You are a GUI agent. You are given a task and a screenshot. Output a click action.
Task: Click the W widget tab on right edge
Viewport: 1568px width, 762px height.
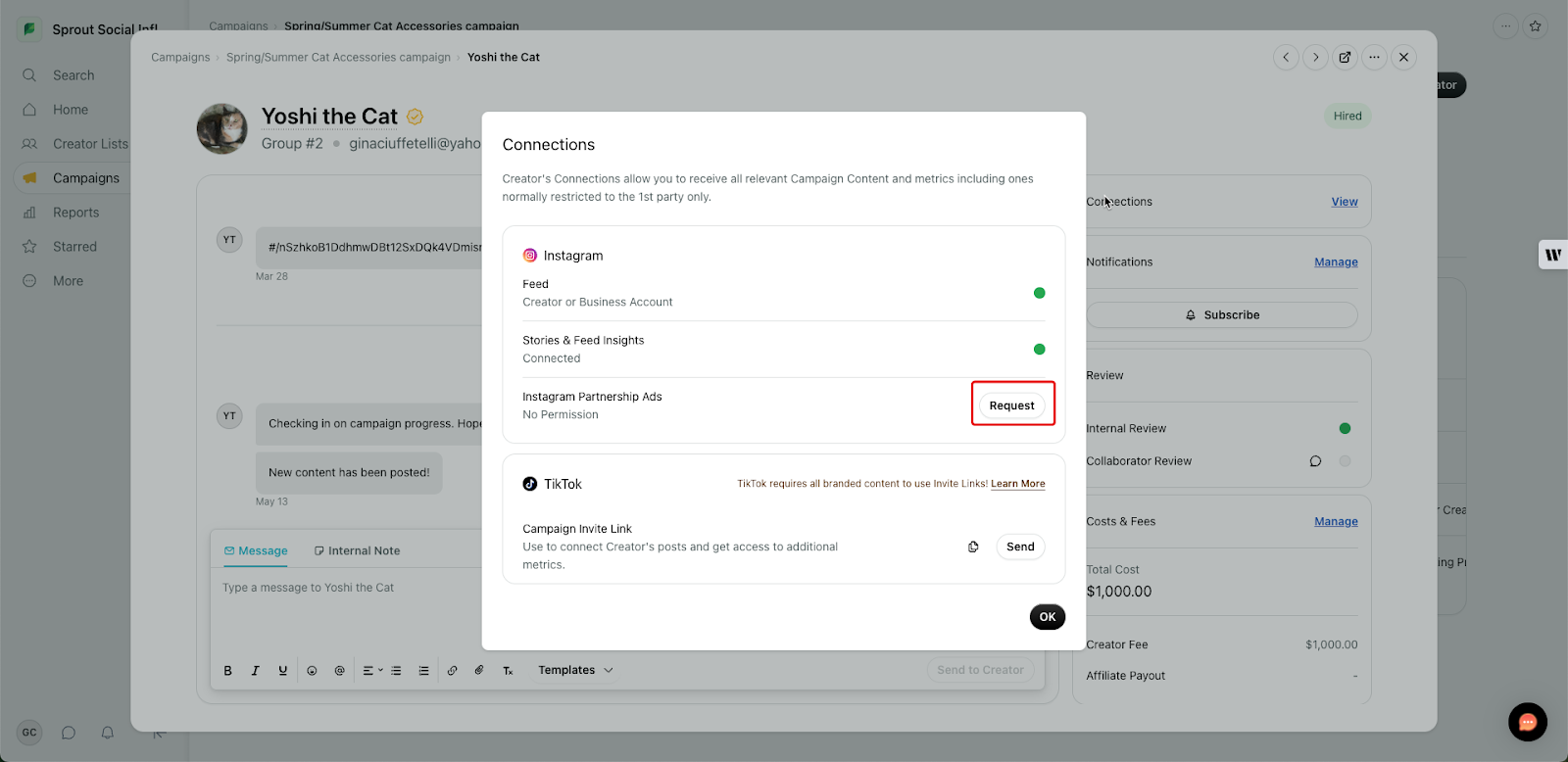click(x=1553, y=255)
